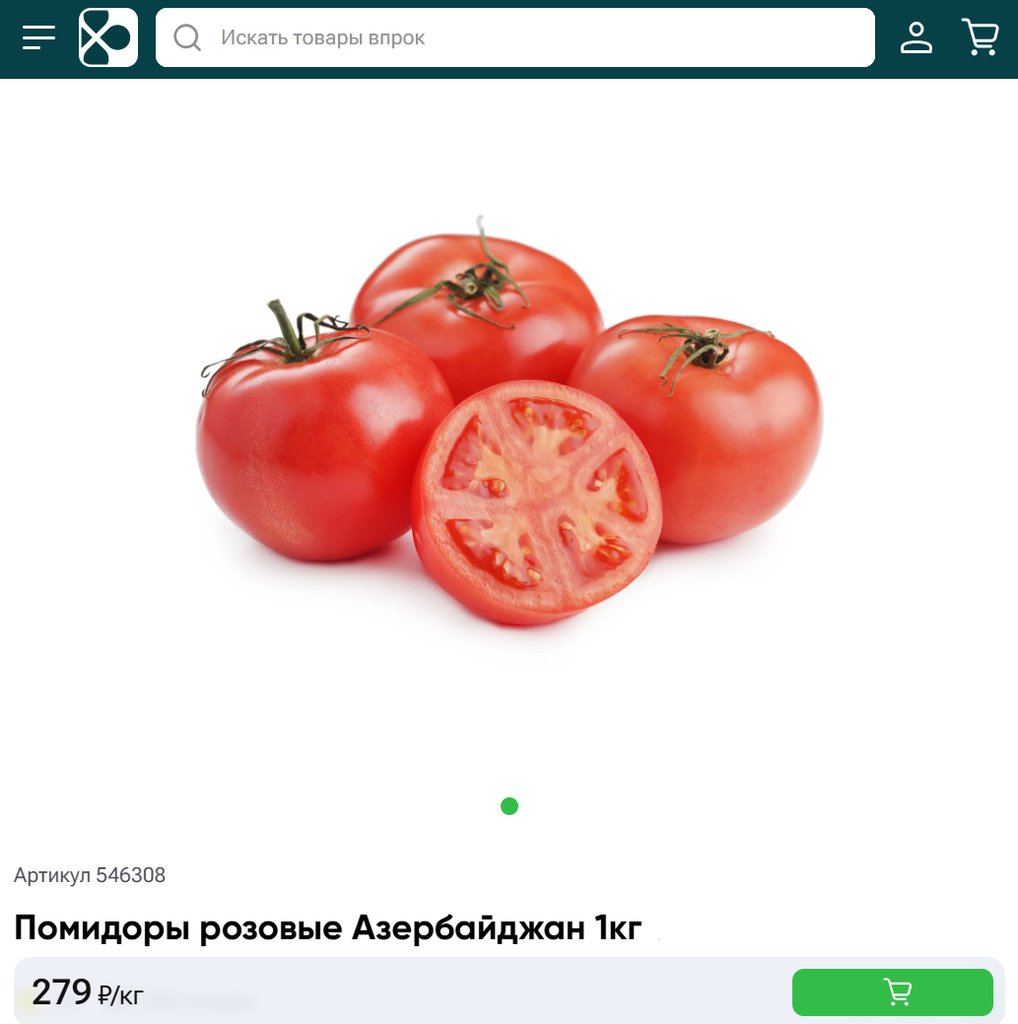Viewport: 1018px width, 1024px height.
Task: Click the 279 ₽/кг price
Action: pyautogui.click(x=87, y=993)
